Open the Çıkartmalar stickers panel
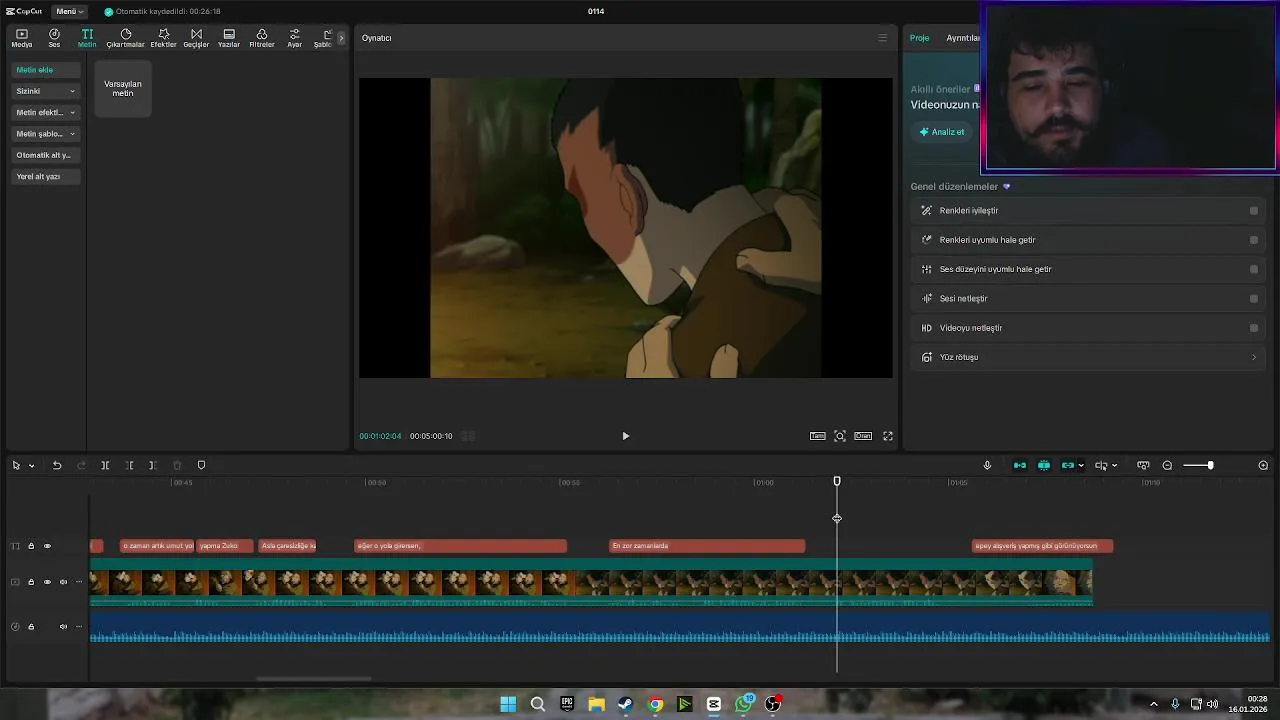 (x=126, y=38)
